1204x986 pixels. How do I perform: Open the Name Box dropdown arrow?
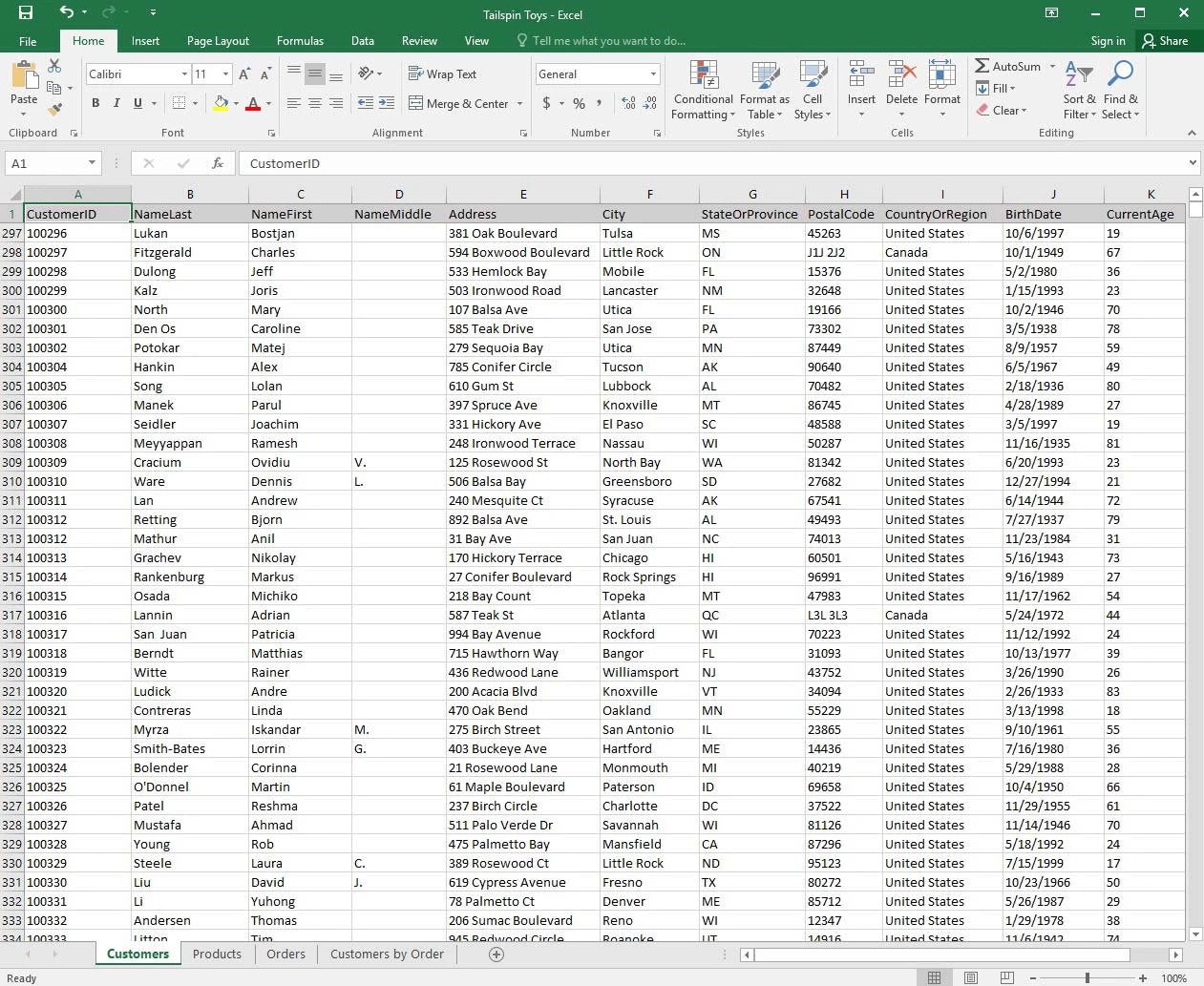pyautogui.click(x=92, y=163)
